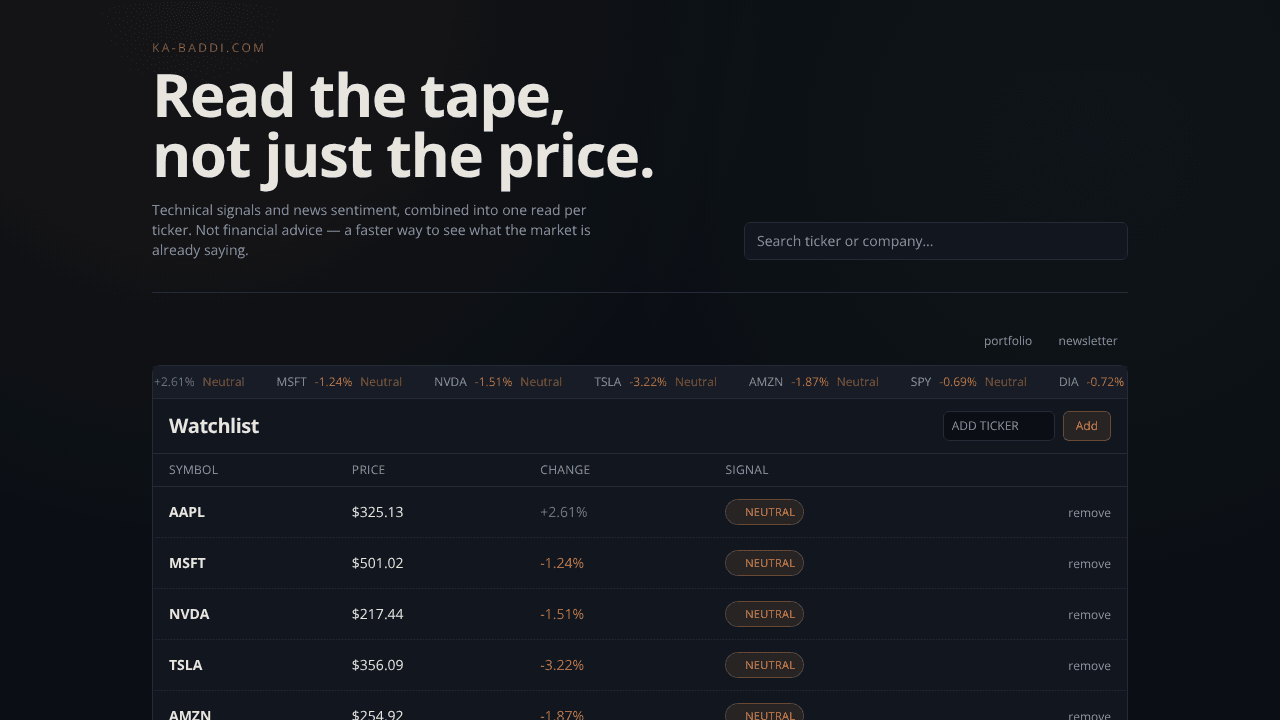Click TSLA in the scrolling ticker tape
The width and height of the screenshot is (1280, 720).
pyautogui.click(x=608, y=382)
